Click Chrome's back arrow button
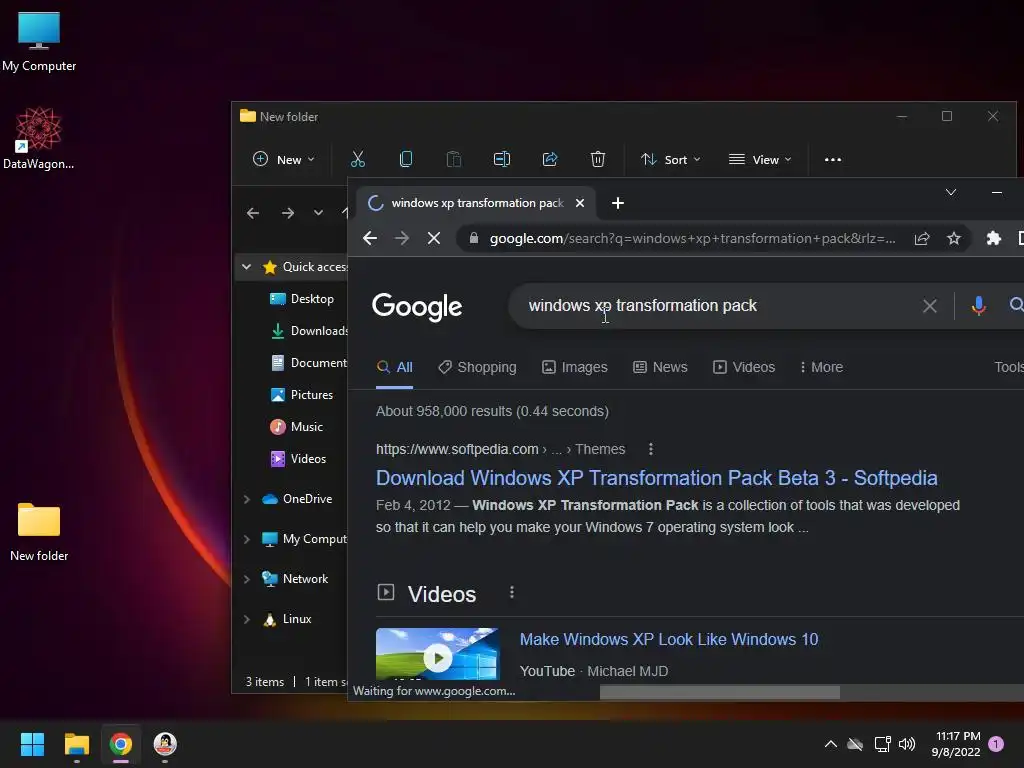This screenshot has width=1024, height=768. tap(370, 238)
